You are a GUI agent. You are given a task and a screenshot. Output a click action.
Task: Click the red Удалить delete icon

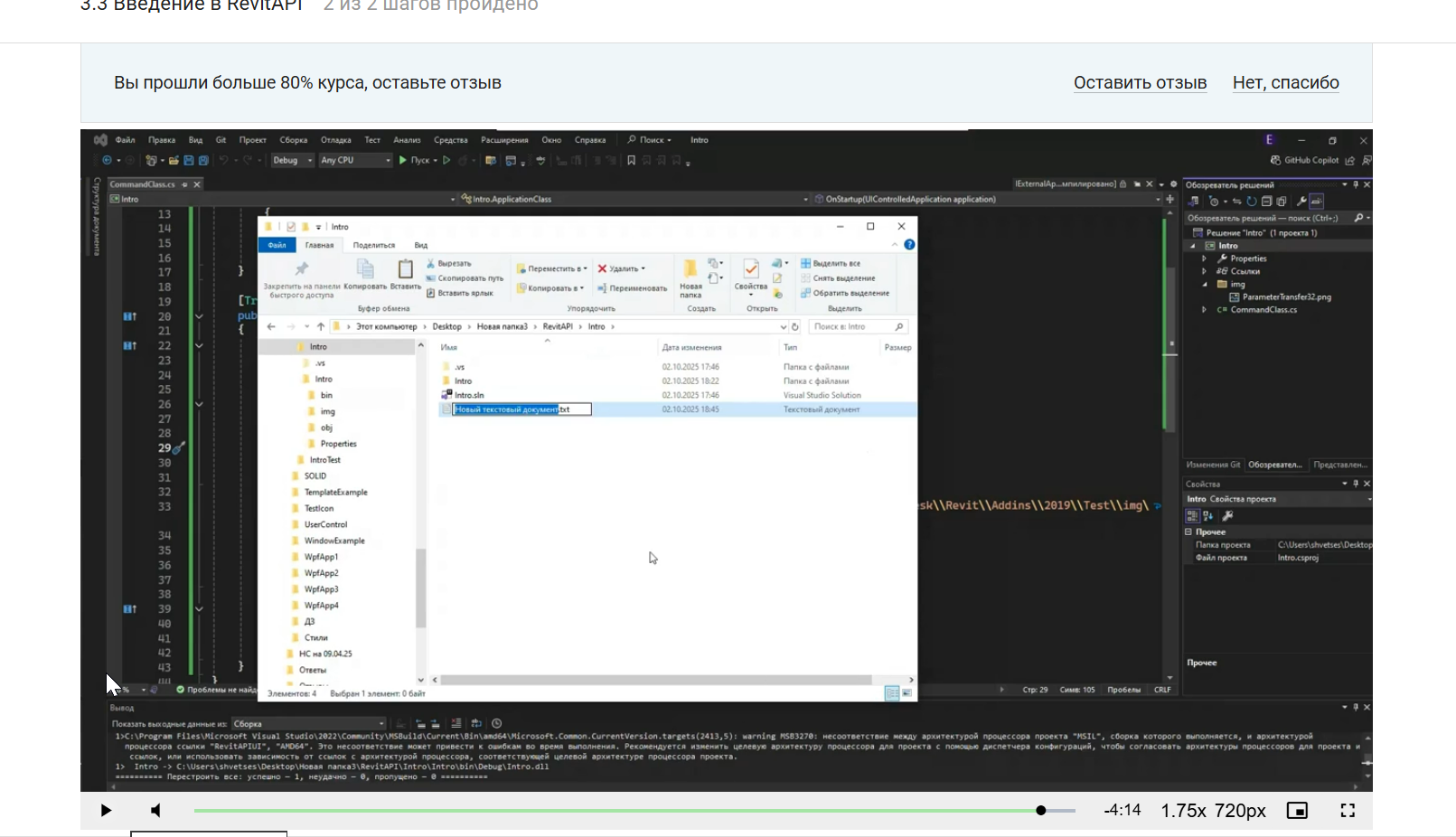602,268
